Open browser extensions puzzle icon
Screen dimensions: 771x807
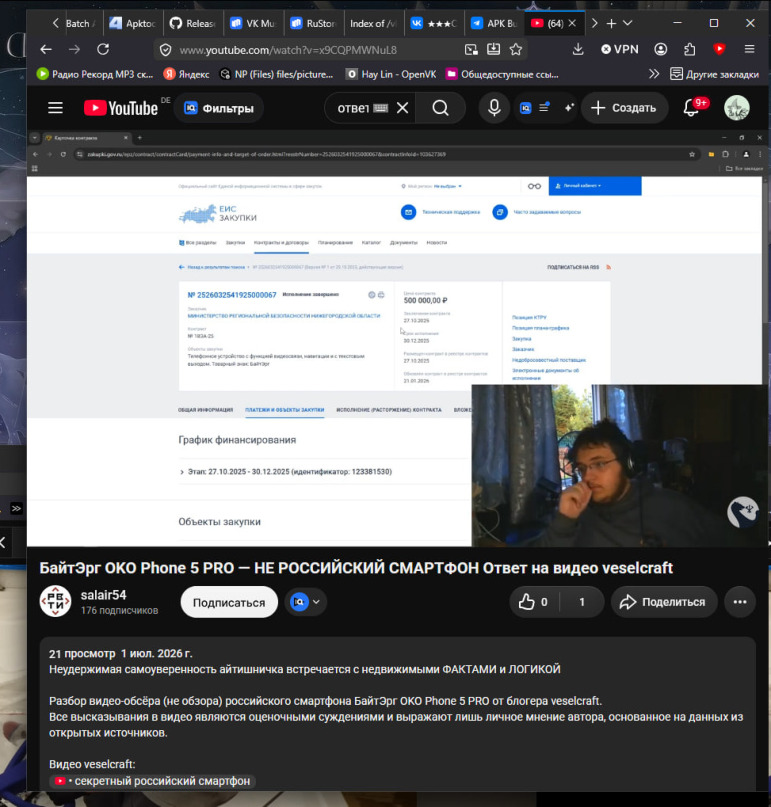(690, 49)
